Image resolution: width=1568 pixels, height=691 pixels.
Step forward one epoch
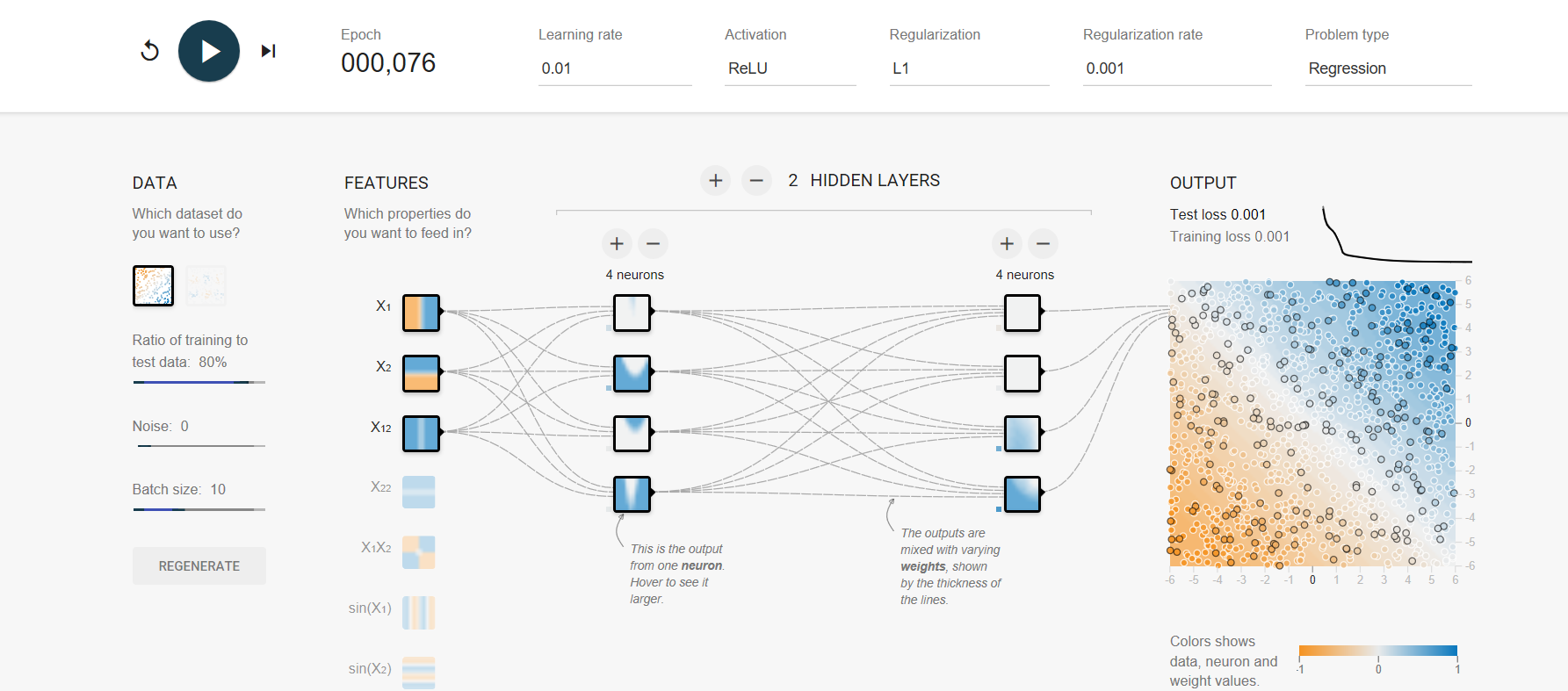click(269, 51)
